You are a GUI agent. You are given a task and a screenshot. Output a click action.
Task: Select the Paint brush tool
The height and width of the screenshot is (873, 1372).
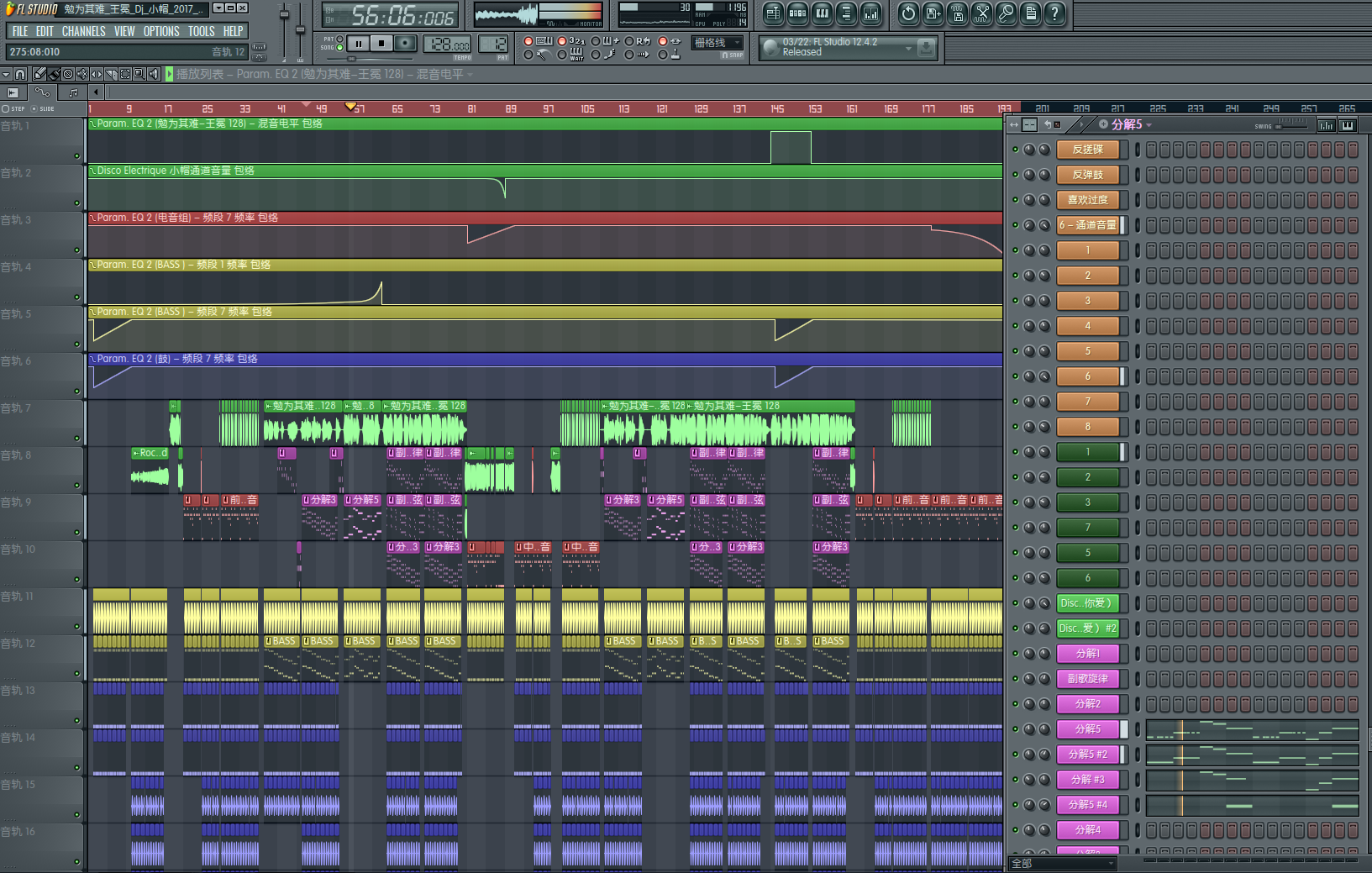(54, 74)
